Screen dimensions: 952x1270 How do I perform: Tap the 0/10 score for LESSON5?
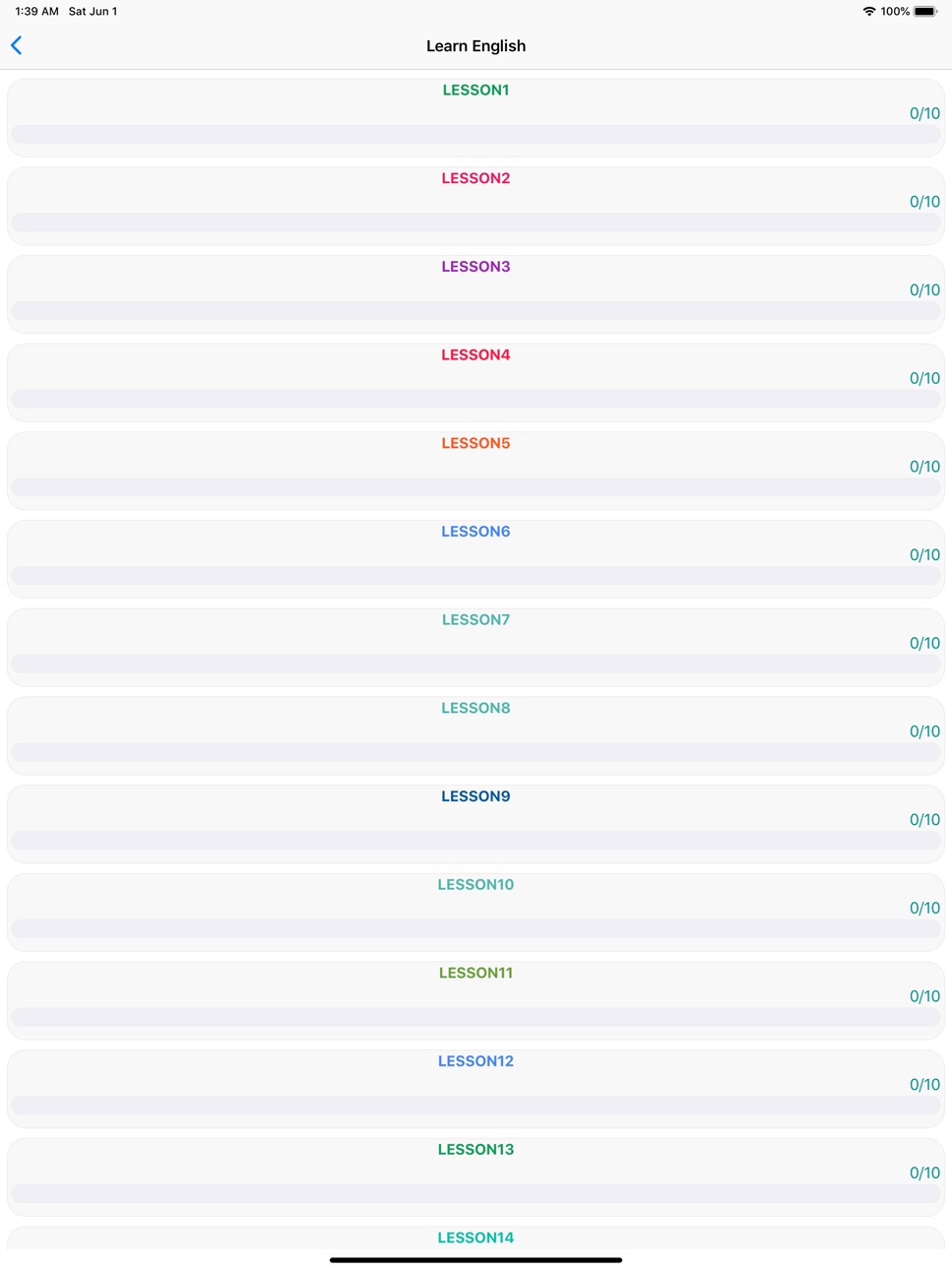[x=924, y=467]
